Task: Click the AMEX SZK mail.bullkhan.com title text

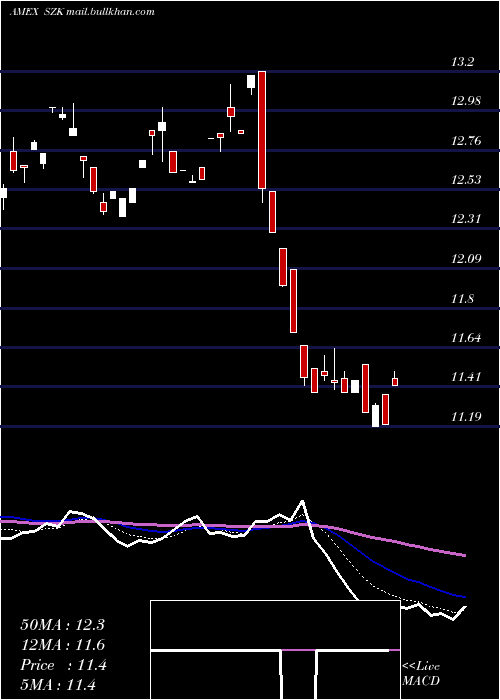Action: pos(82,12)
